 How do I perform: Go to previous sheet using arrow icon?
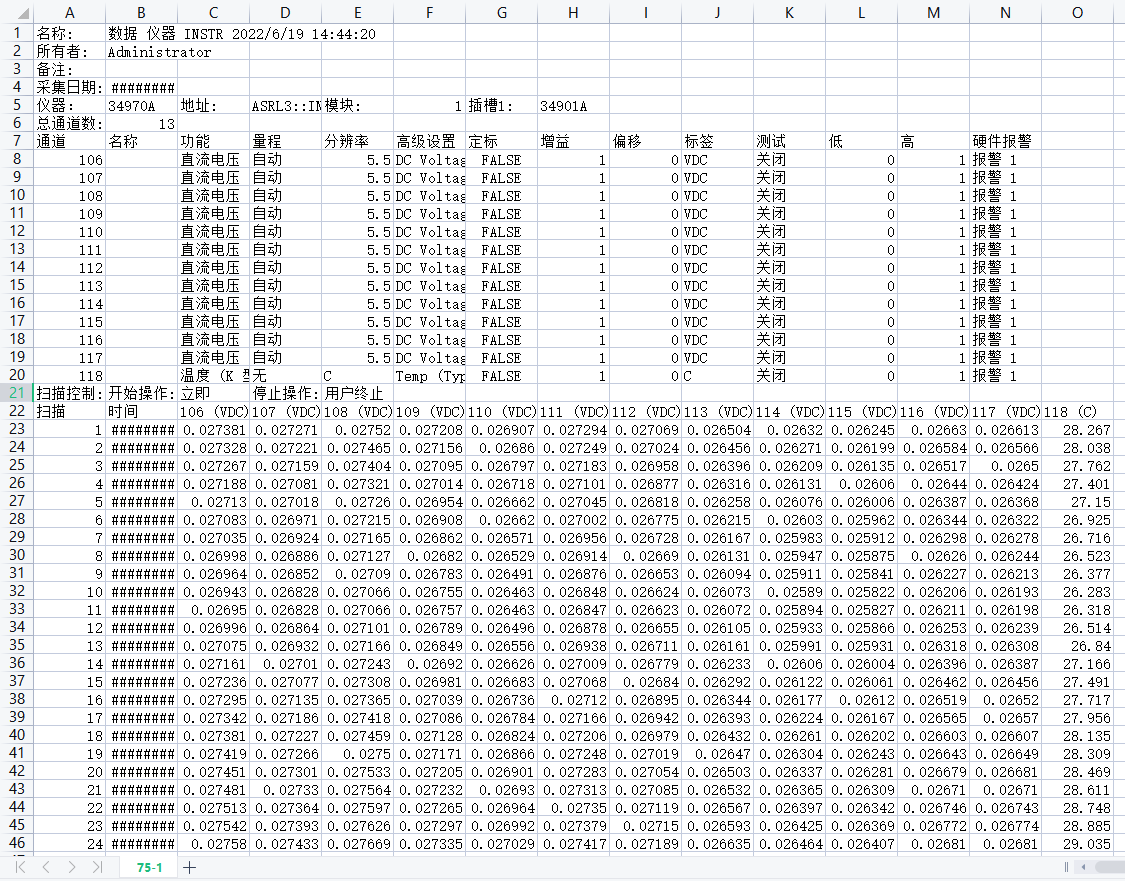46,867
